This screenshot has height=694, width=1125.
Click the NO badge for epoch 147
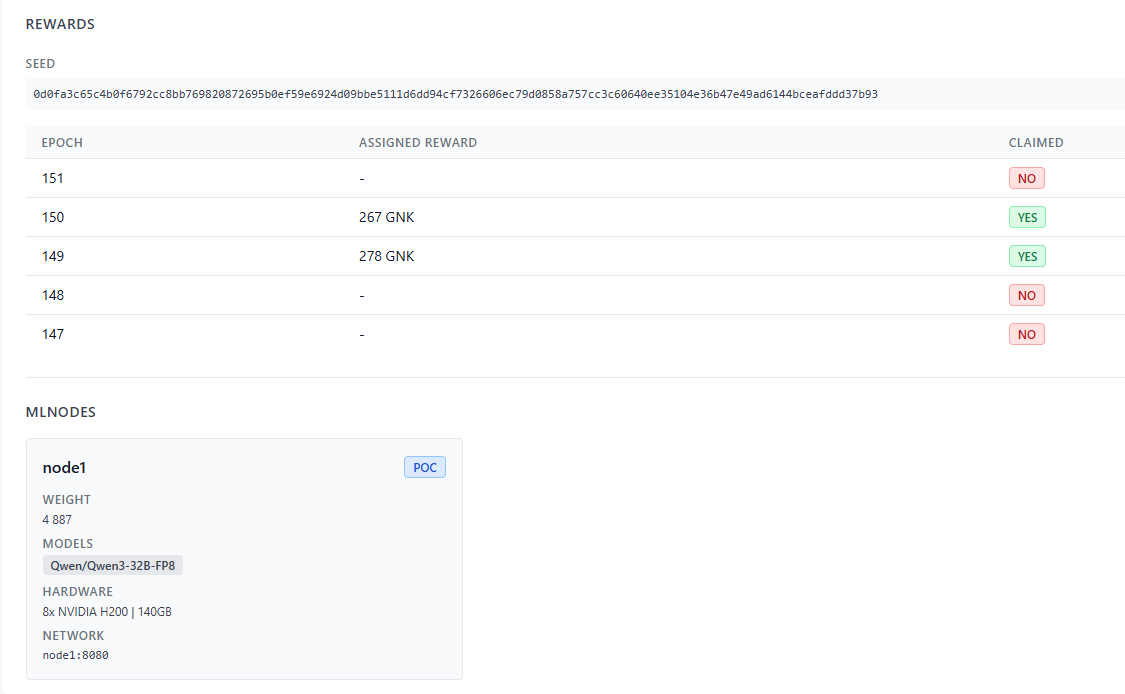[x=1026, y=334]
